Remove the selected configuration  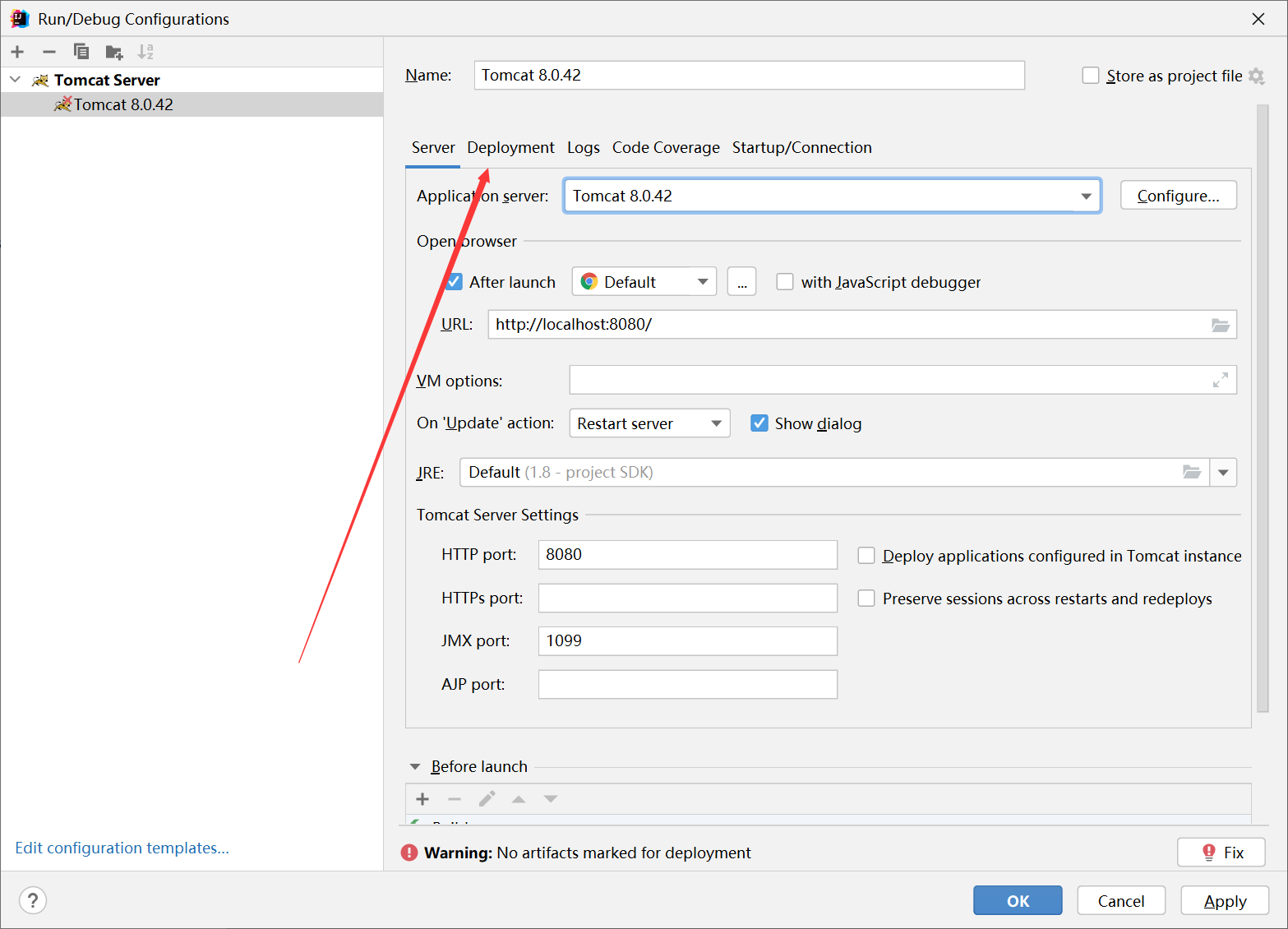49,52
